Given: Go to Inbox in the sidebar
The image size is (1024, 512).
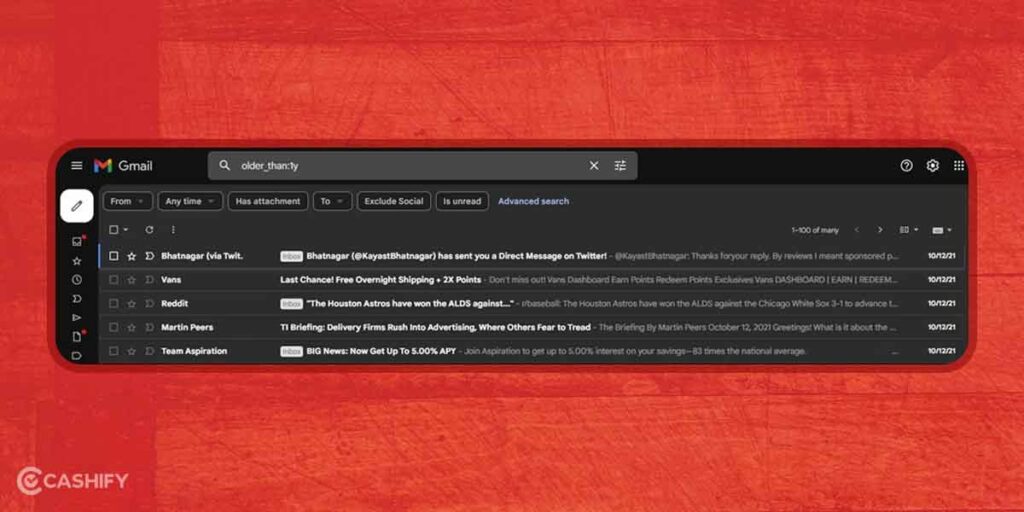Looking at the screenshot, I should coord(77,242).
